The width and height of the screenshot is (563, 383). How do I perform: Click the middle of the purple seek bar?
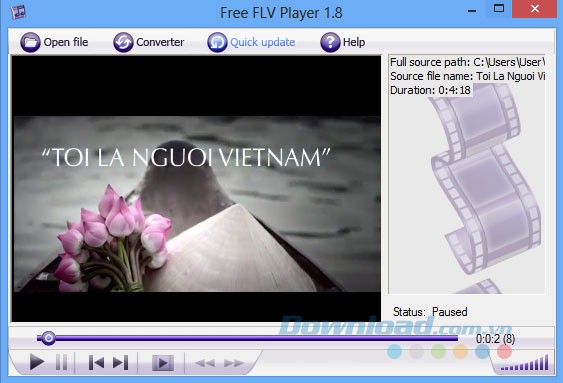pos(248,338)
